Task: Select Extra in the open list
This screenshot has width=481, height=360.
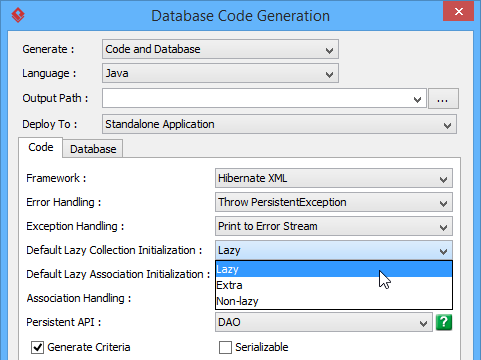Action: pos(334,285)
